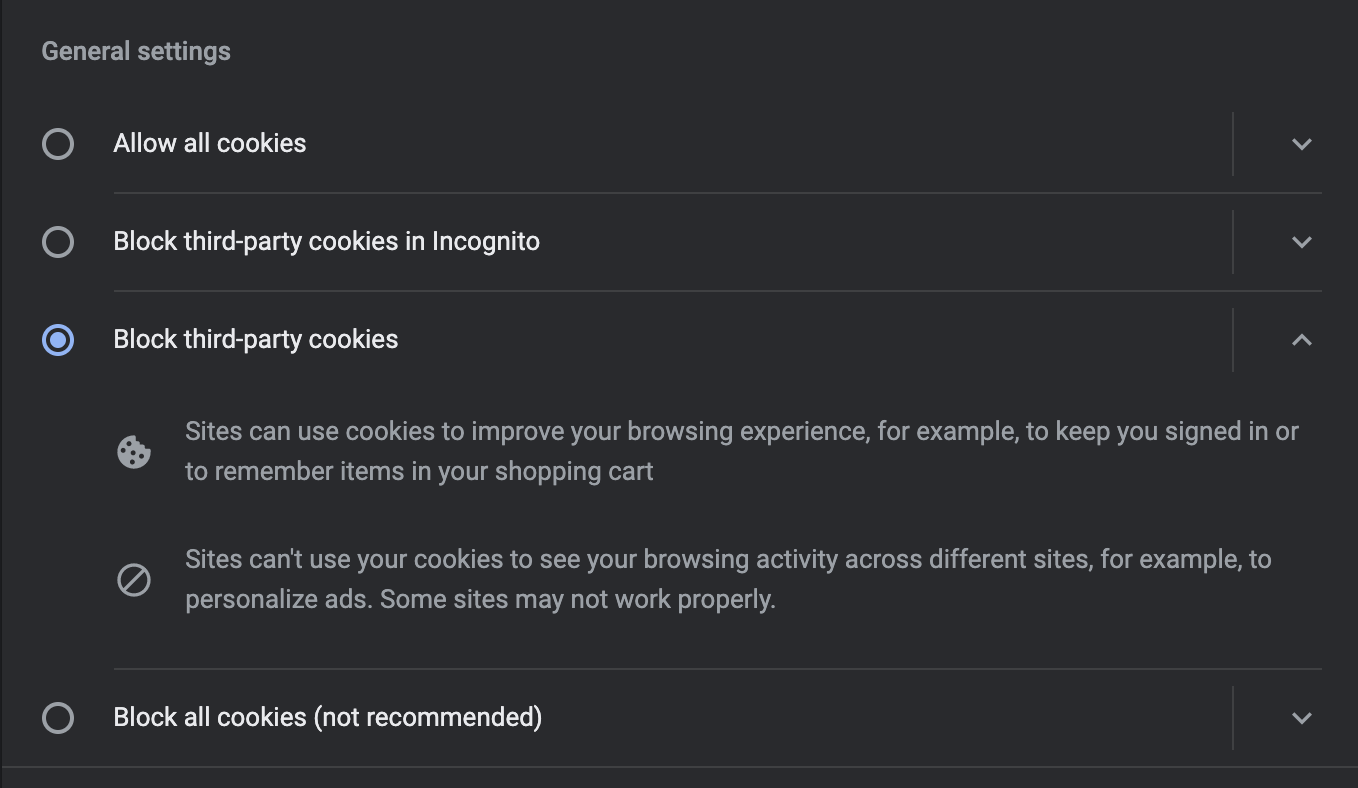Expand the Block all cookies section
The width and height of the screenshot is (1358, 788).
(1301, 718)
